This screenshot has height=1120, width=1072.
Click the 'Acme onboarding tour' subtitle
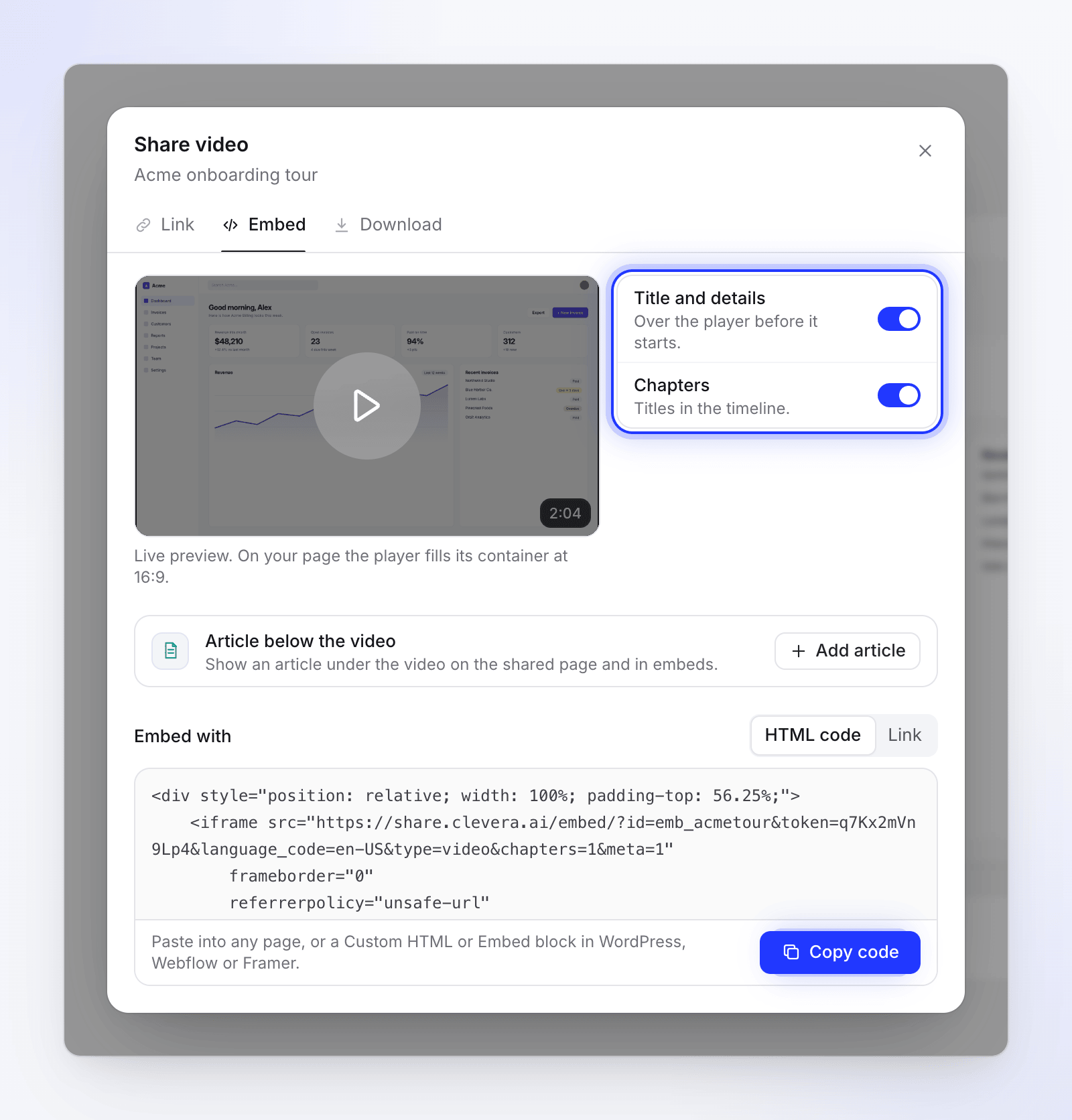(x=226, y=175)
